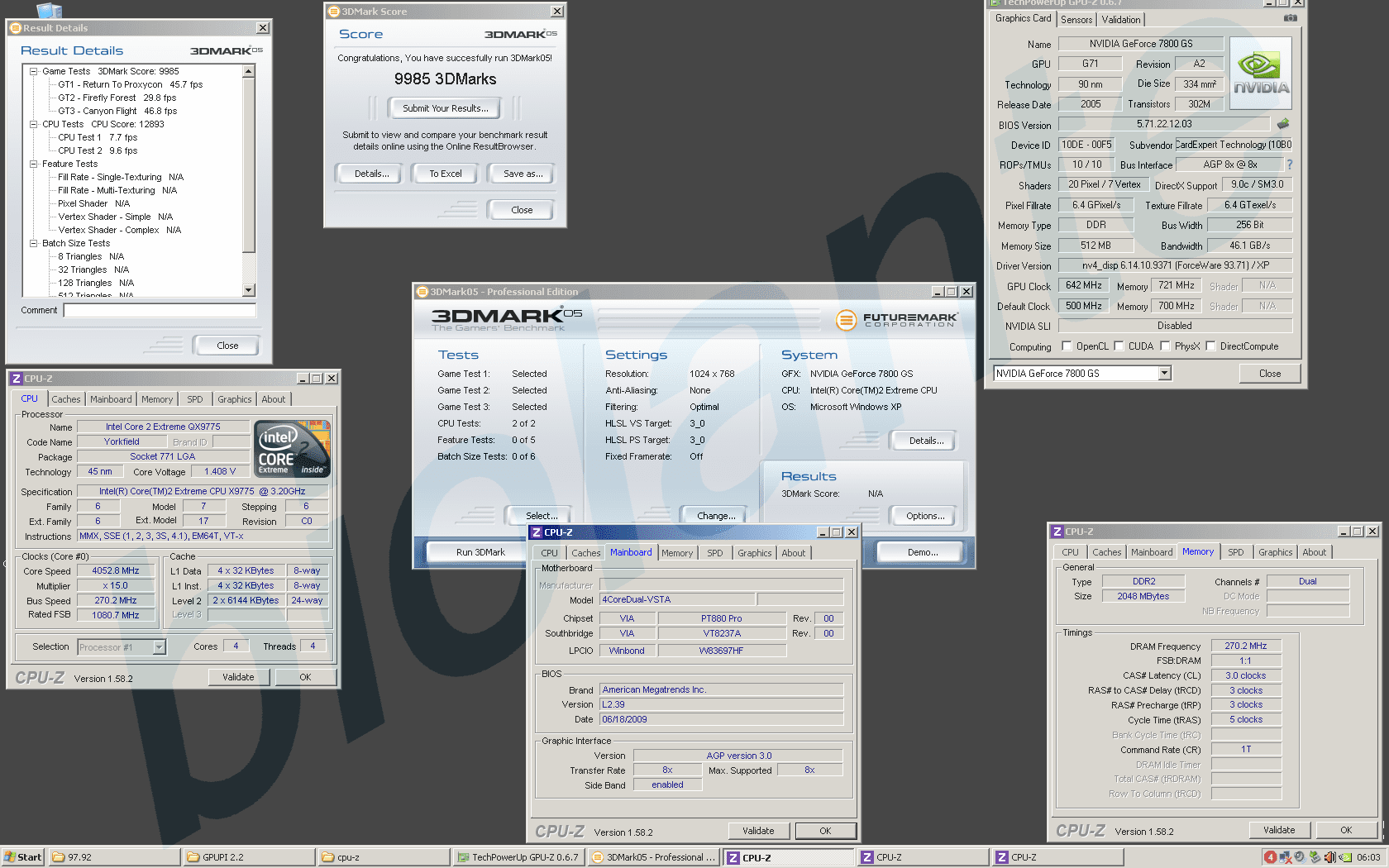Open the Validation tab in GPU-Z

coord(1121,20)
